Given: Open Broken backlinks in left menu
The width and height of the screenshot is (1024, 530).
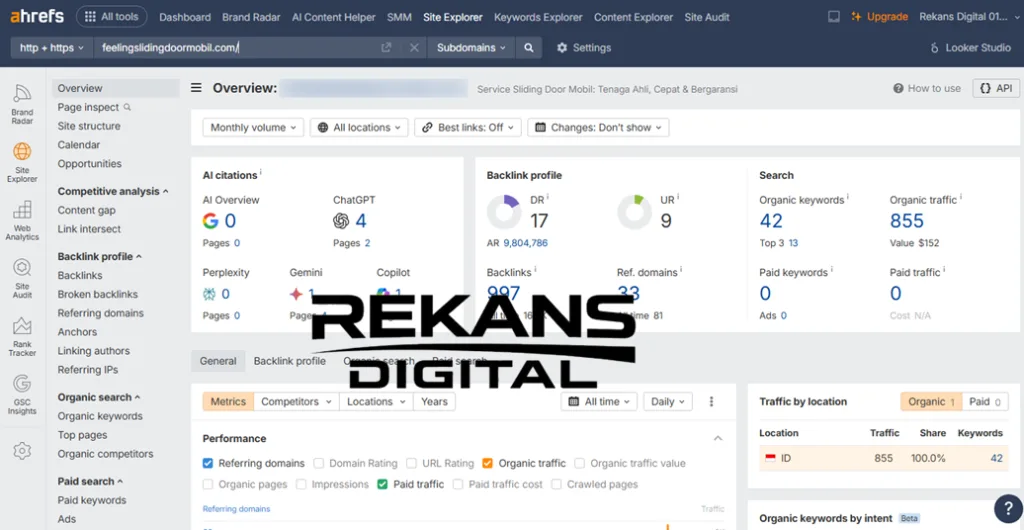Looking at the screenshot, I should coord(98,294).
